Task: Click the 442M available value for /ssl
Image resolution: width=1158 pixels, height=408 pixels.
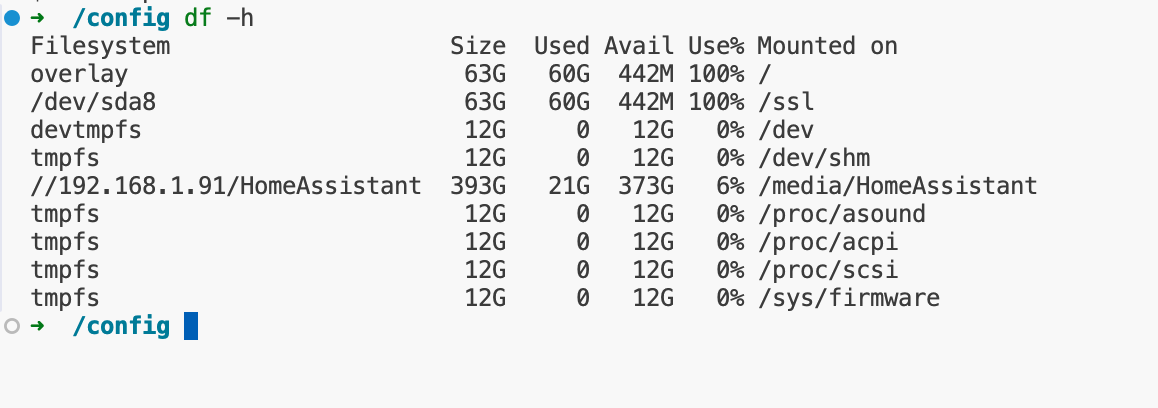Action: [x=646, y=101]
